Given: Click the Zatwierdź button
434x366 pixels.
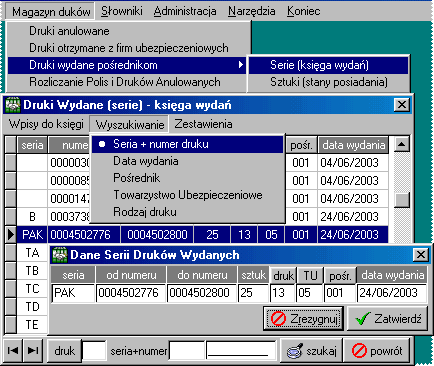Looking at the screenshot, I should click(388, 319).
